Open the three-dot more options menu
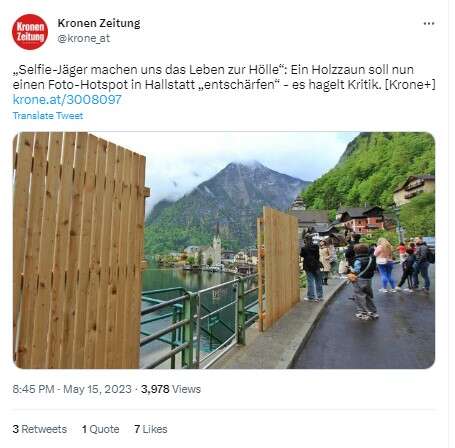 click(429, 24)
